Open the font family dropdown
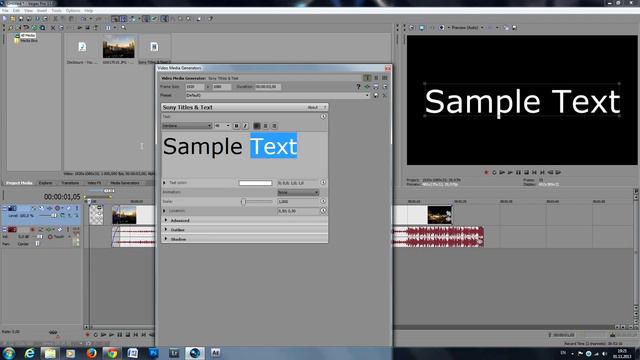The width and height of the screenshot is (640, 360). (187, 126)
